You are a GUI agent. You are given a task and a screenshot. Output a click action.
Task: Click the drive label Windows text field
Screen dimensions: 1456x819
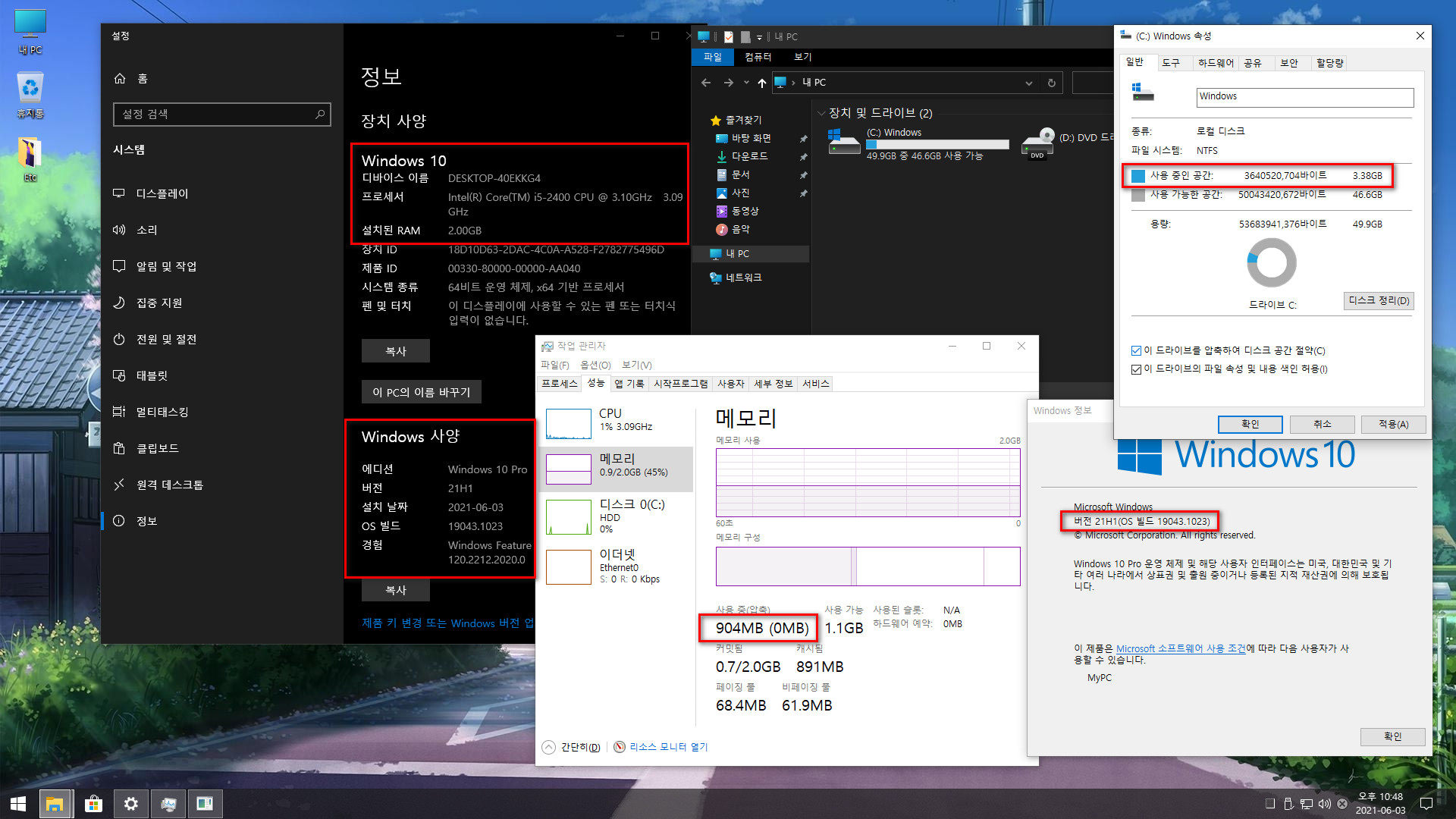(x=1304, y=97)
